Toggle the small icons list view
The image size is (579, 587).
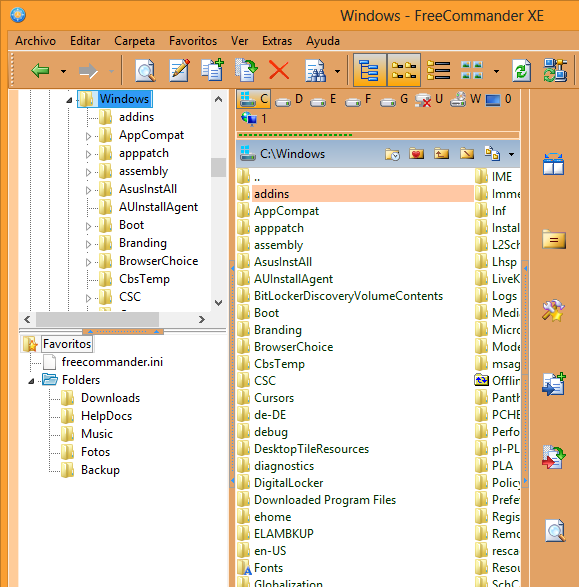pyautogui.click(x=403, y=70)
